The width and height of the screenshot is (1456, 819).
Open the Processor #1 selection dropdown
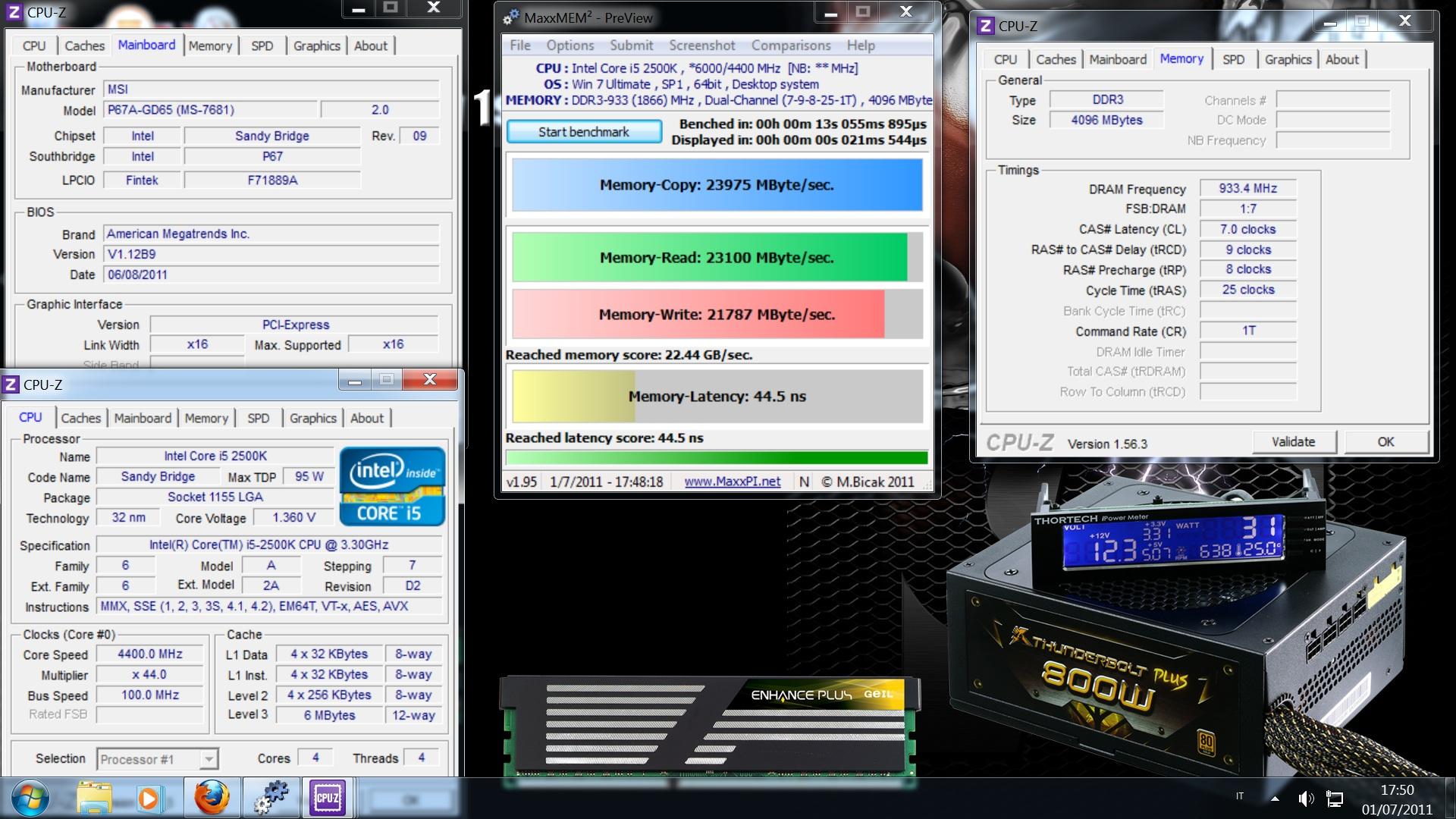click(x=158, y=759)
